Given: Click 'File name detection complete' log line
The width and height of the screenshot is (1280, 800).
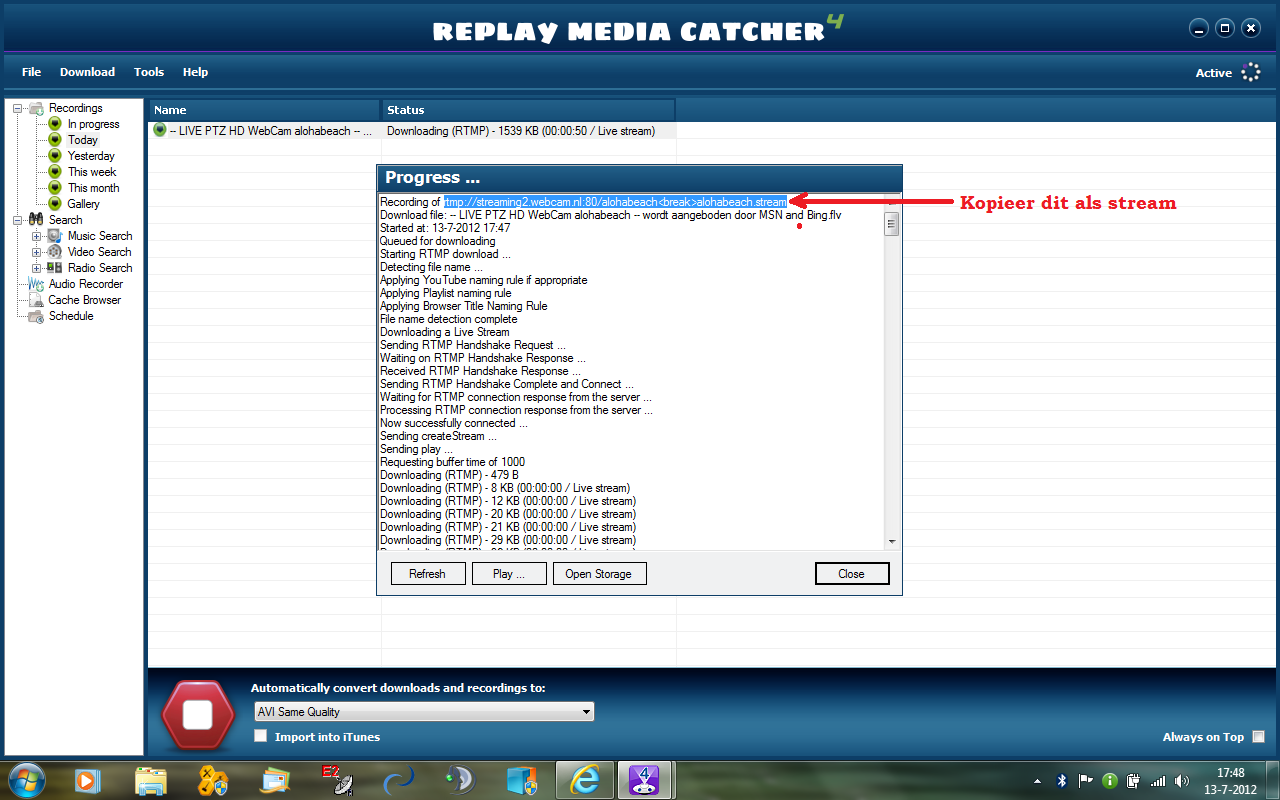Looking at the screenshot, I should click(449, 319).
